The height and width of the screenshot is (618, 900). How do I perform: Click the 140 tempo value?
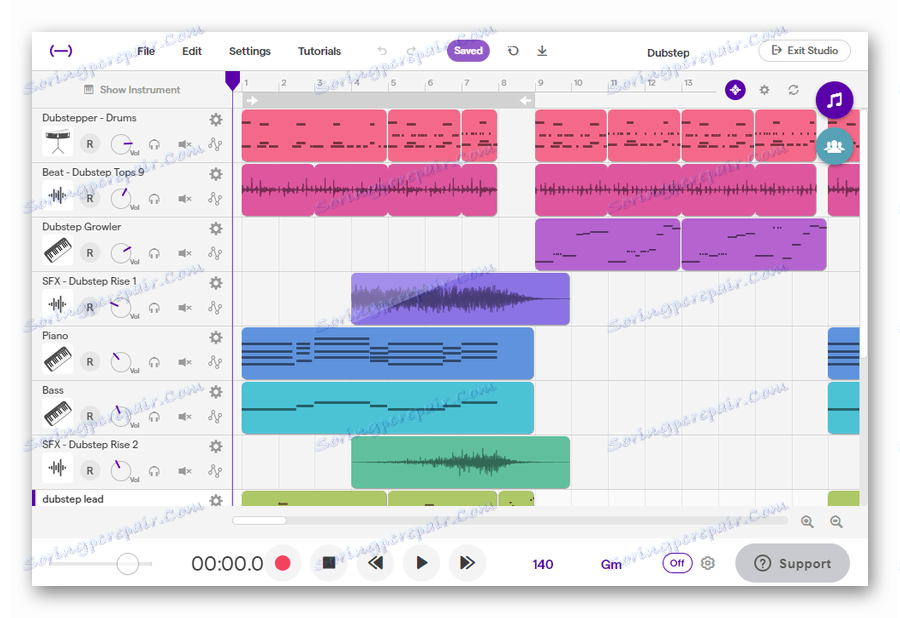point(542,565)
